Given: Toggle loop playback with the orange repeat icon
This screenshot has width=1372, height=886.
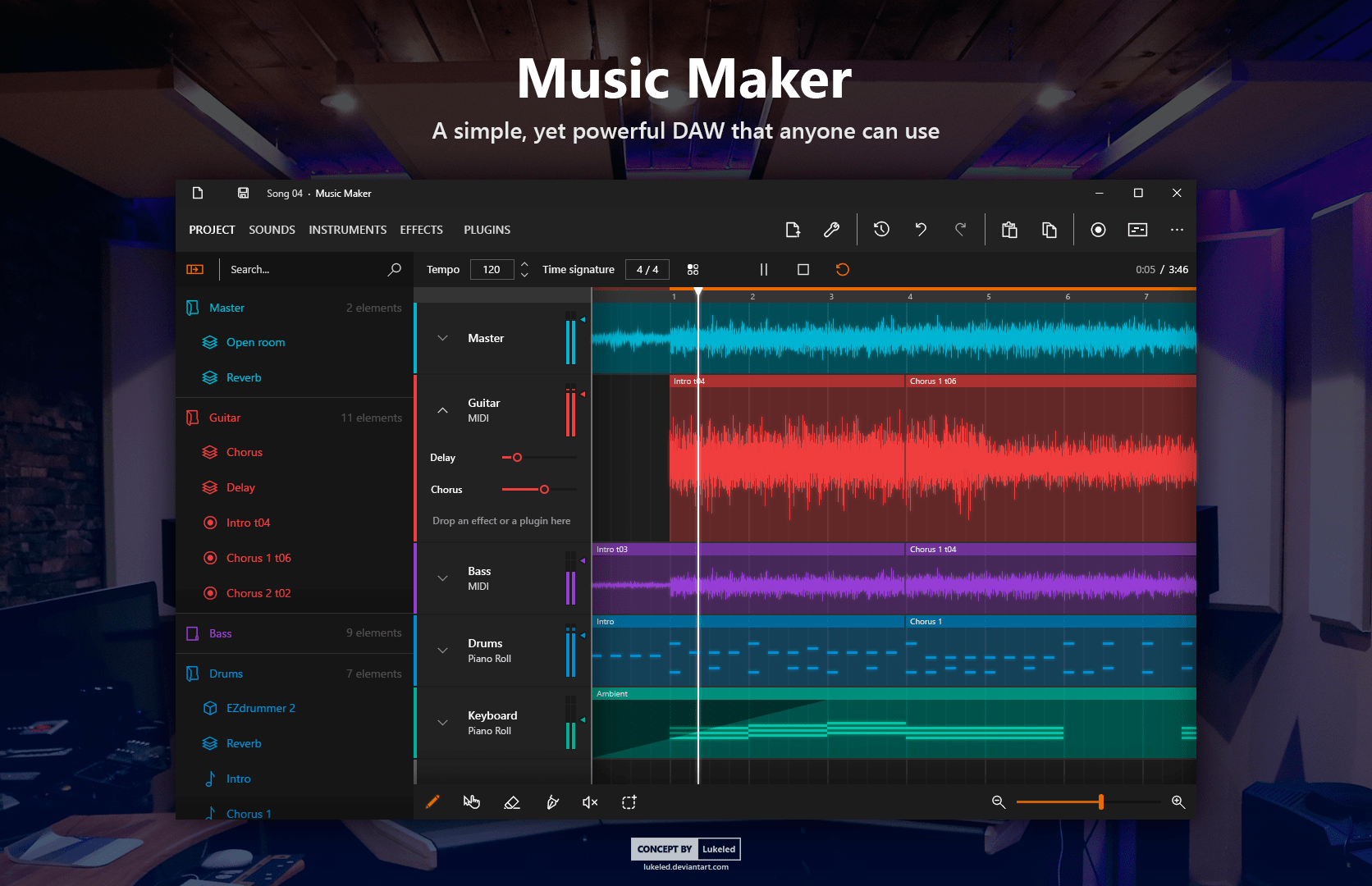Looking at the screenshot, I should pyautogui.click(x=842, y=269).
